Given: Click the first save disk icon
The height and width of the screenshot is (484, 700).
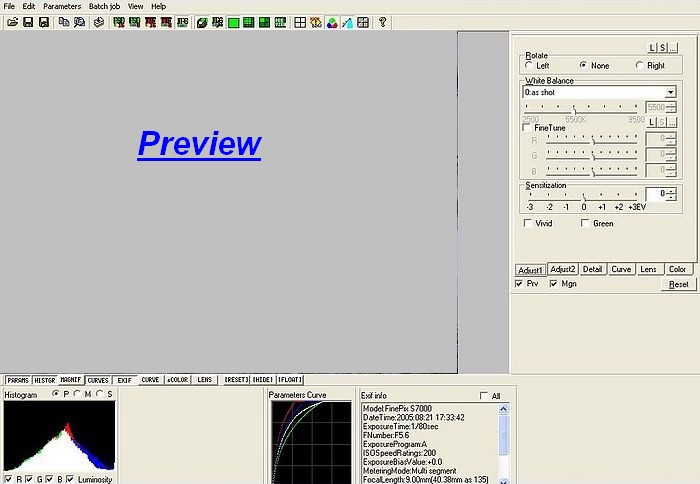Looking at the screenshot, I should pyautogui.click(x=28, y=22).
